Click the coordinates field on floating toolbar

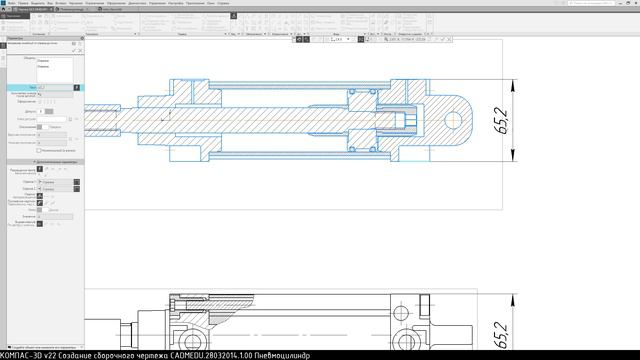(x=407, y=39)
